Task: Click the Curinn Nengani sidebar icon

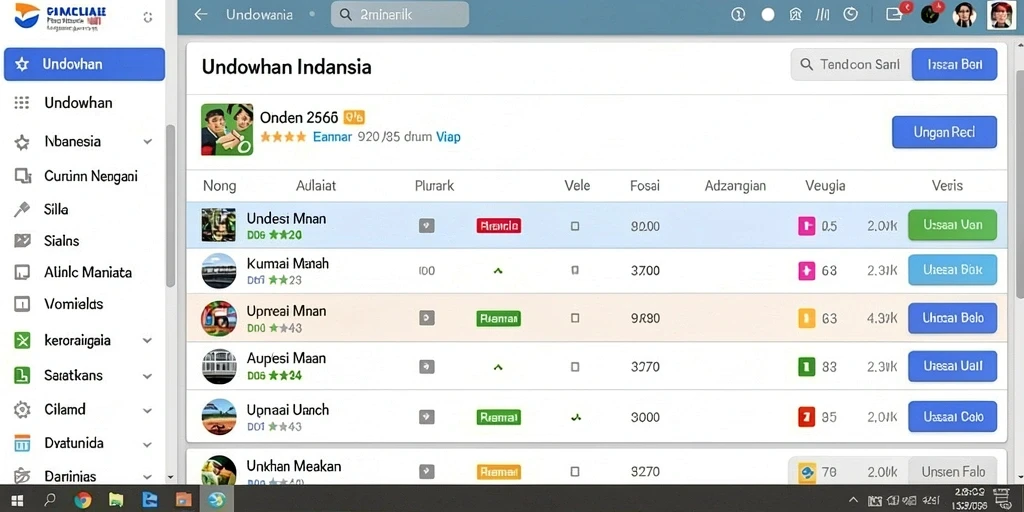Action: tap(22, 176)
